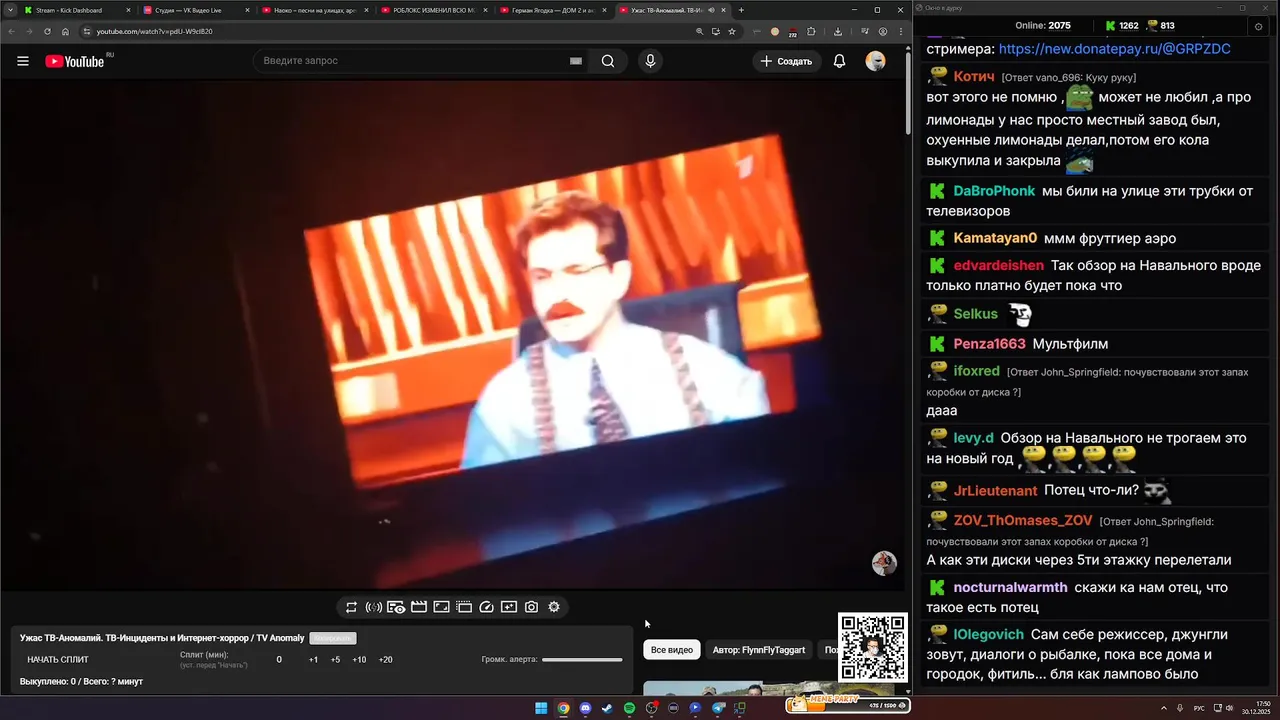Add +1 minute to split
1280x720 pixels.
tap(313, 660)
